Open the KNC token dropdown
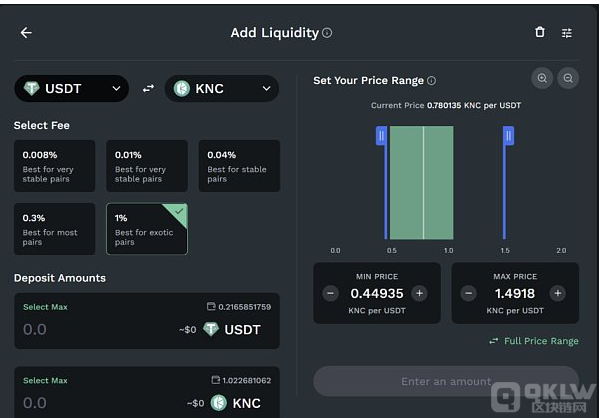 click(222, 88)
